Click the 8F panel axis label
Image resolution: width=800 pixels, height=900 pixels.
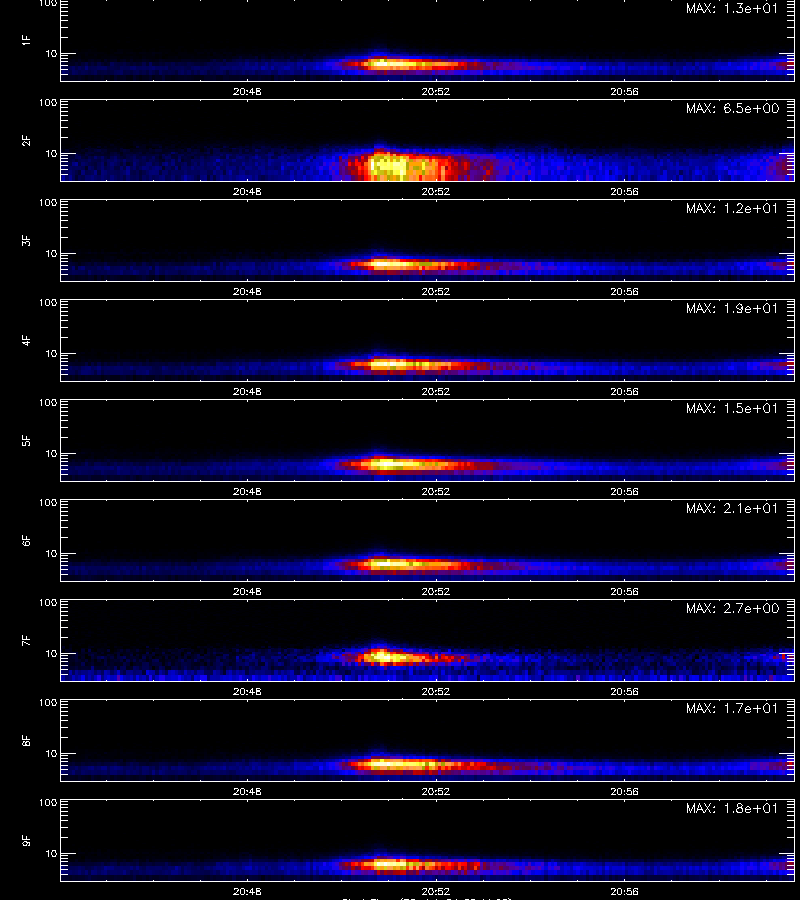tap(26, 740)
